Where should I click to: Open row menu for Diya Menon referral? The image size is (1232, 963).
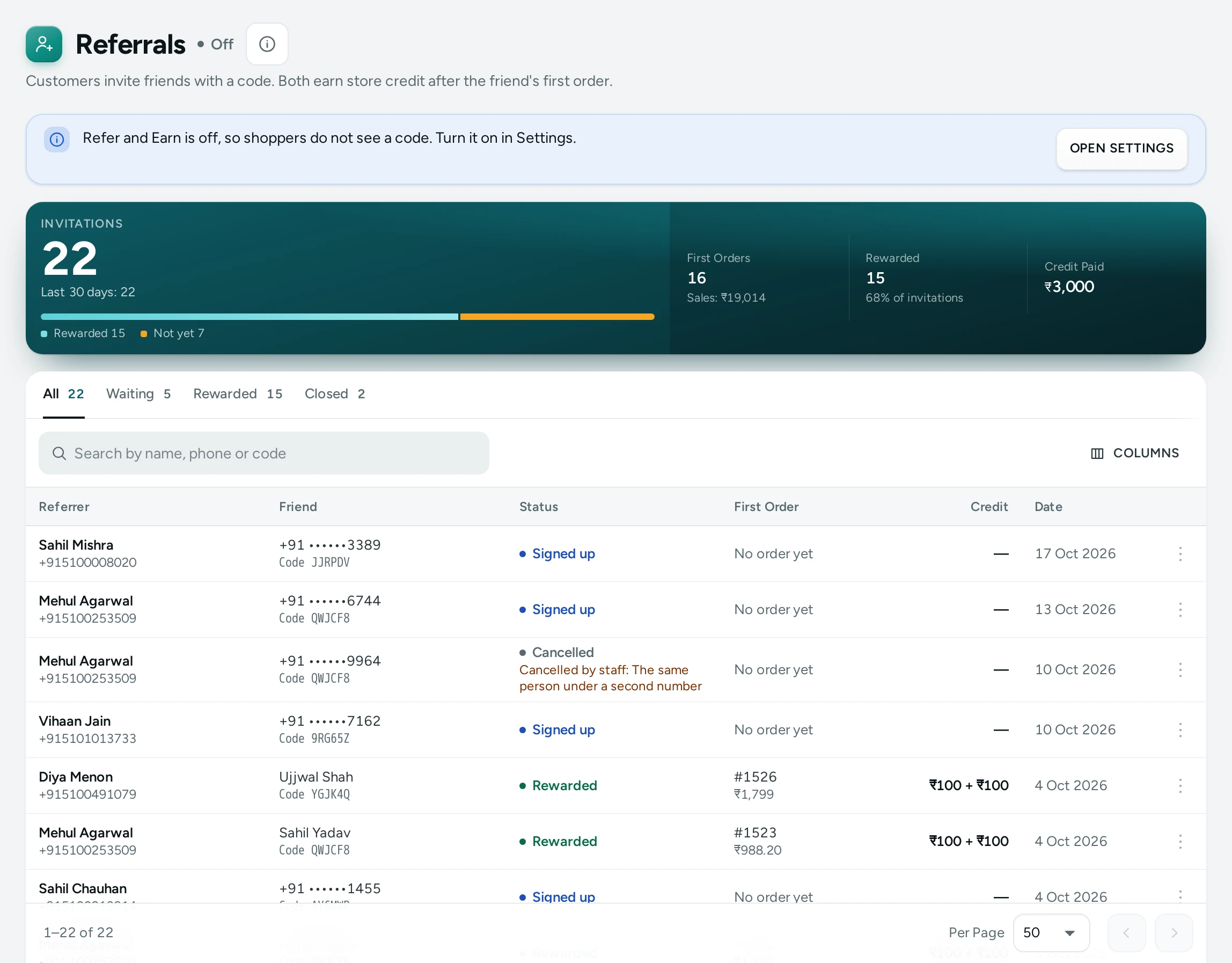click(1180, 786)
